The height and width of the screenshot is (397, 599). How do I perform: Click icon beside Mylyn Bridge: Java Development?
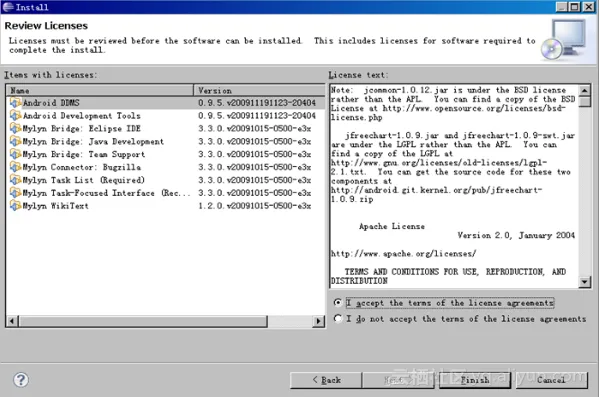[15, 141]
